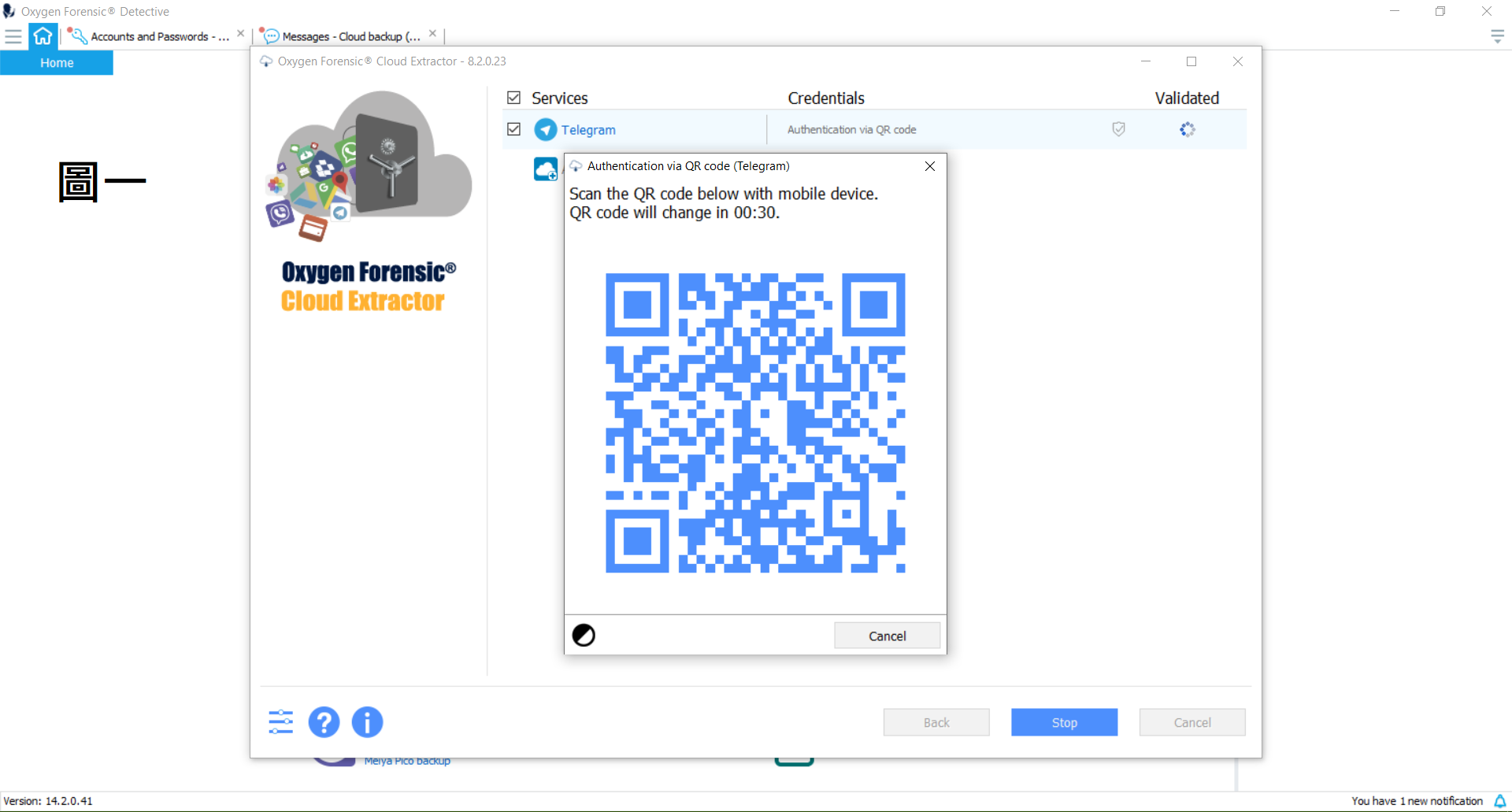Click the shield validation icon in Telegram row

point(1118,129)
